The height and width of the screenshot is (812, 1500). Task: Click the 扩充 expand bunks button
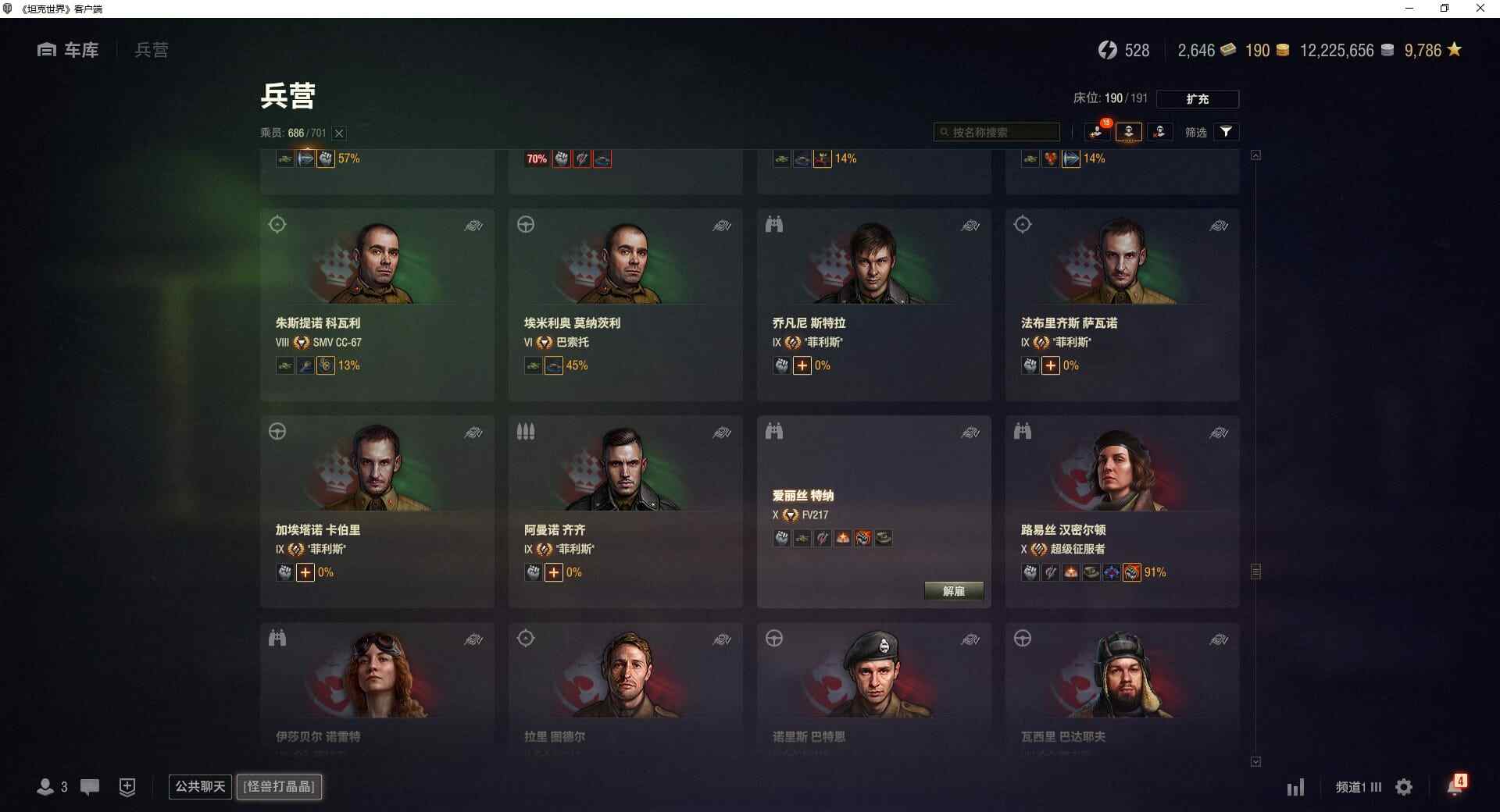1197,99
